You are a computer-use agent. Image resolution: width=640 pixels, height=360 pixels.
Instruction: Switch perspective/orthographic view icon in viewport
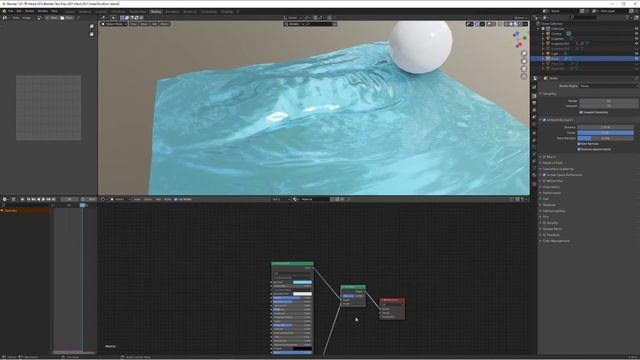click(524, 76)
